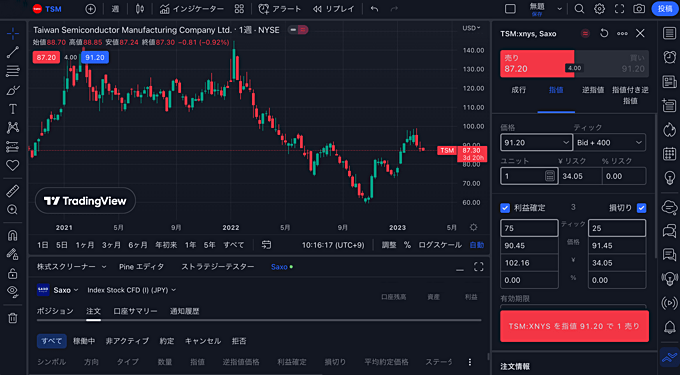Image resolution: width=680 pixels, height=375 pixels.
Task: Toggle the 損切り stop loss checkbox
Action: click(641, 208)
